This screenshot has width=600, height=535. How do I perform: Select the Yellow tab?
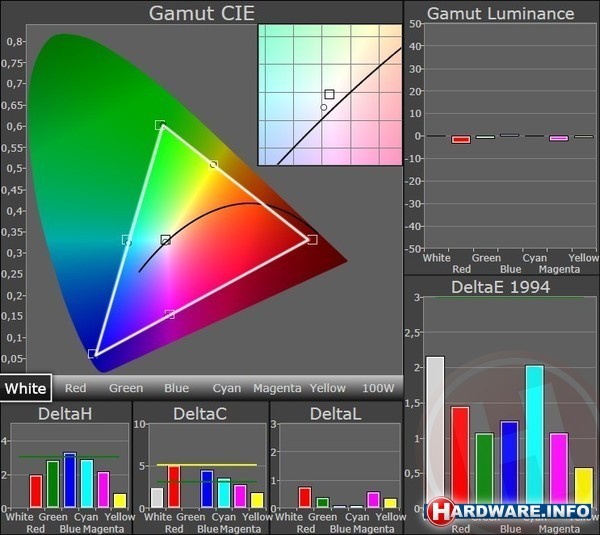point(328,388)
